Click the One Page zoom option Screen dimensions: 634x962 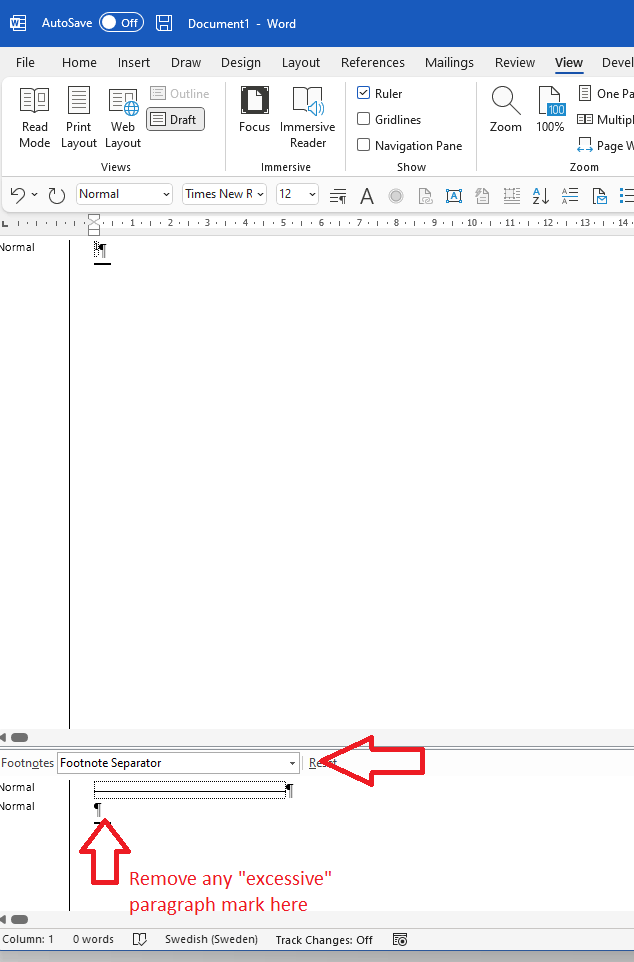click(605, 93)
